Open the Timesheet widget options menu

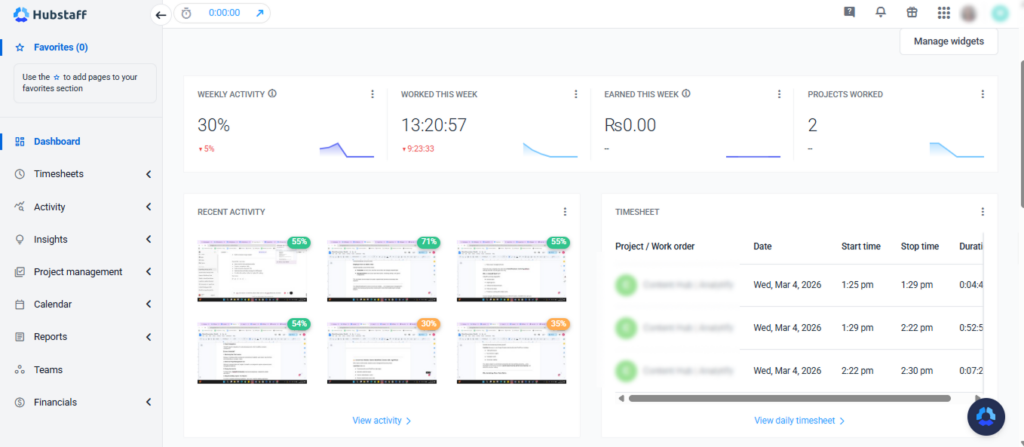(x=982, y=212)
